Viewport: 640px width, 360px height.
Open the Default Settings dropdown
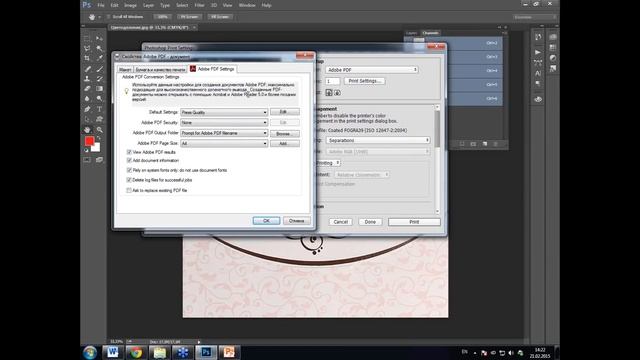coord(224,112)
